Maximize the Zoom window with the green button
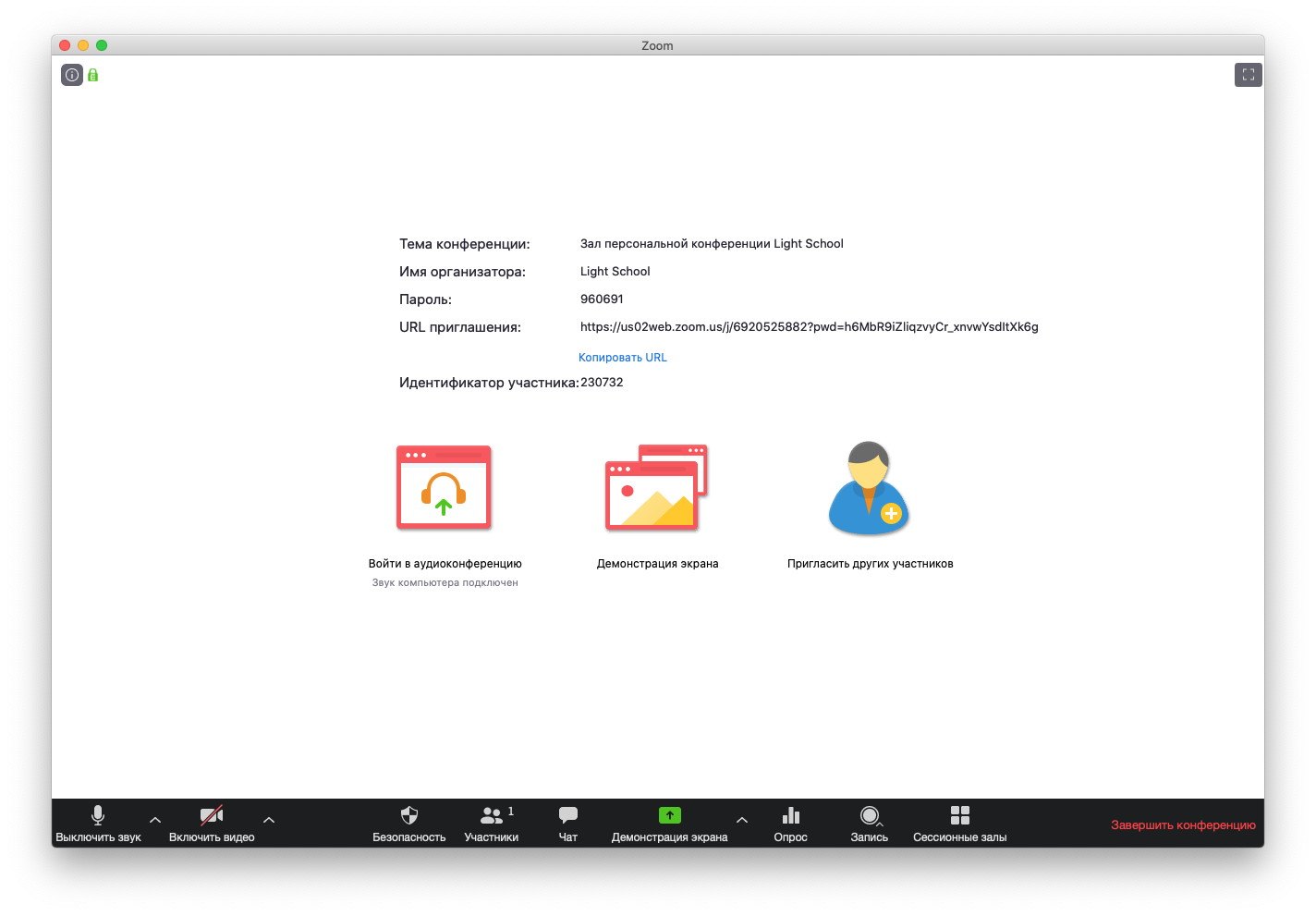The width and height of the screenshot is (1316, 916). tap(102, 45)
